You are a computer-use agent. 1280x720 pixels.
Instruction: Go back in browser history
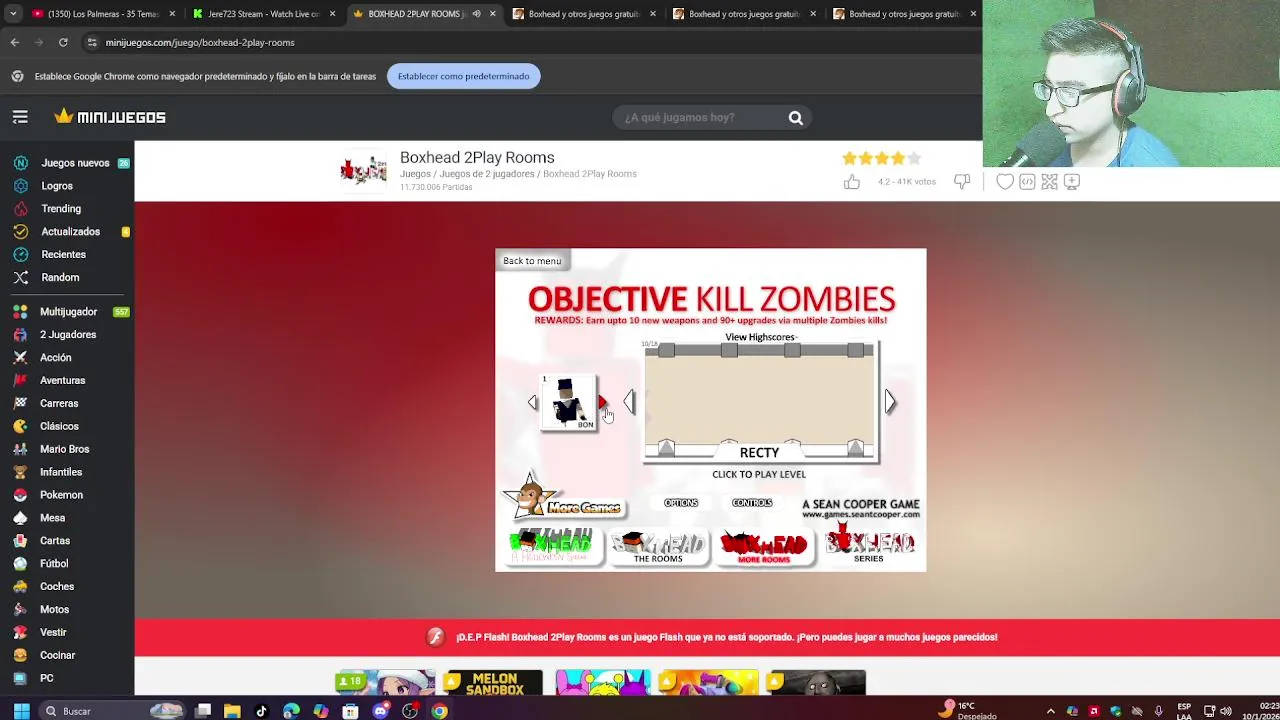click(x=15, y=42)
